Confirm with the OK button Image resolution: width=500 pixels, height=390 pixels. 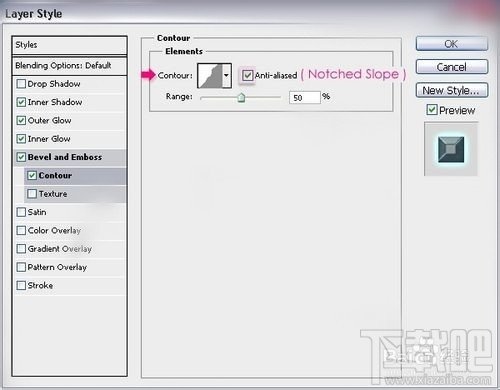click(x=452, y=44)
